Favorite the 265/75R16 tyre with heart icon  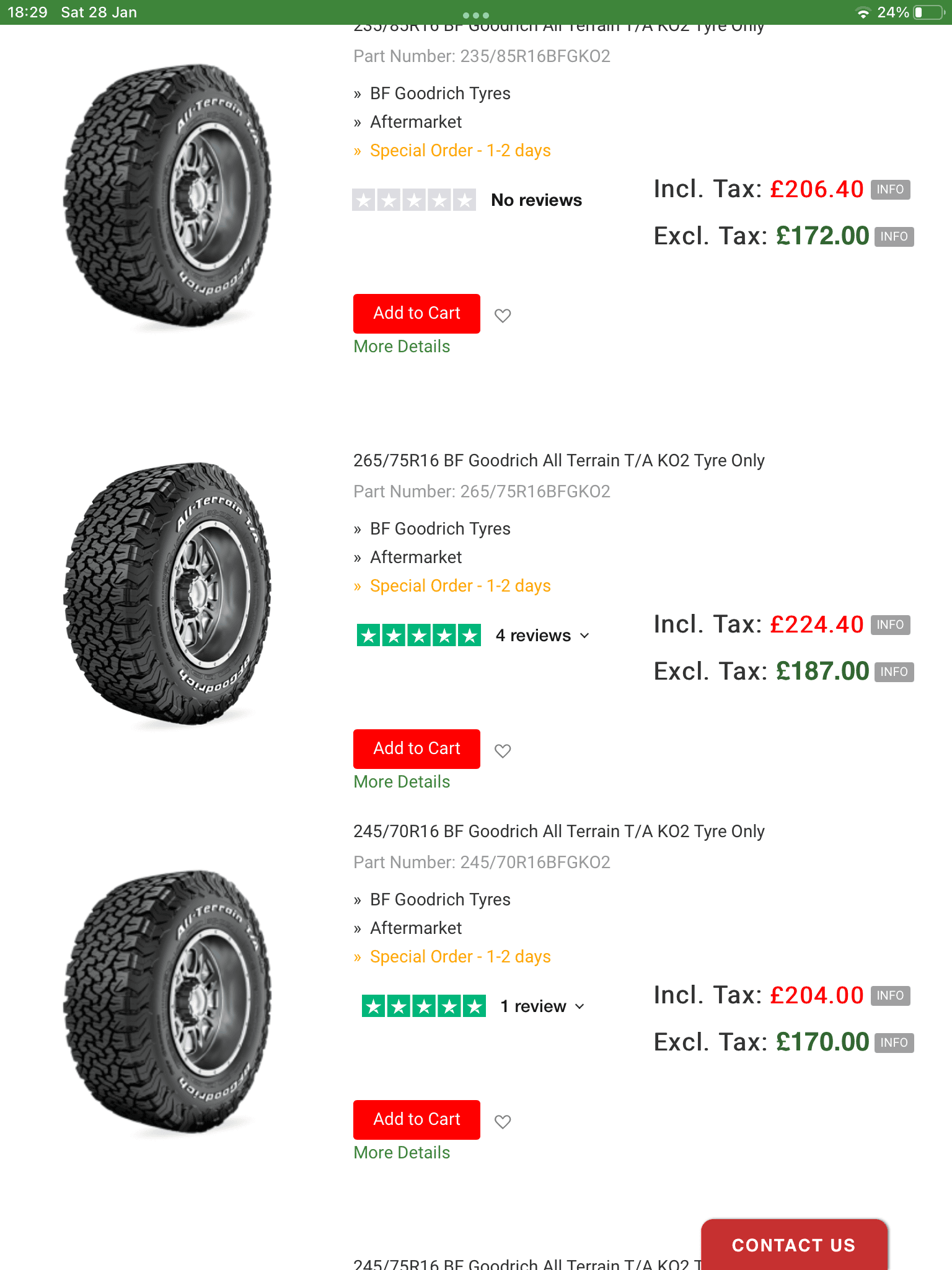point(503,751)
